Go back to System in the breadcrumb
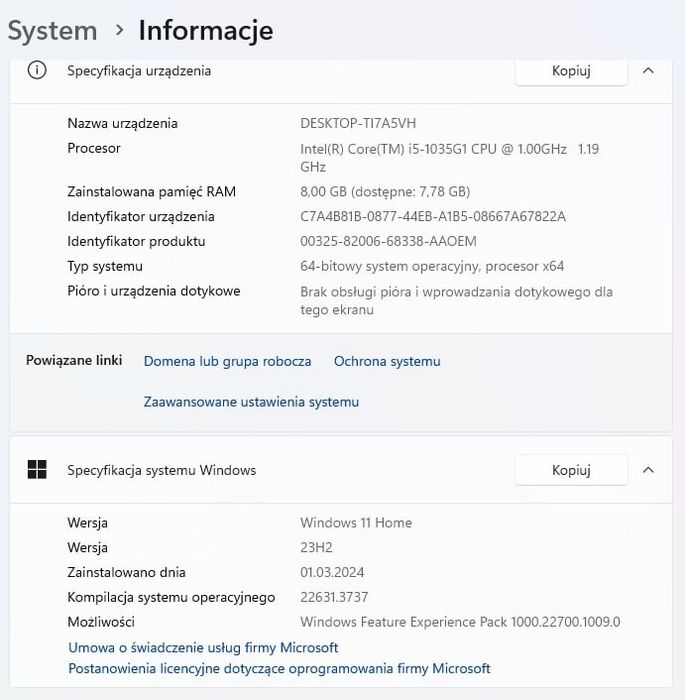685x700 pixels. 52,31
